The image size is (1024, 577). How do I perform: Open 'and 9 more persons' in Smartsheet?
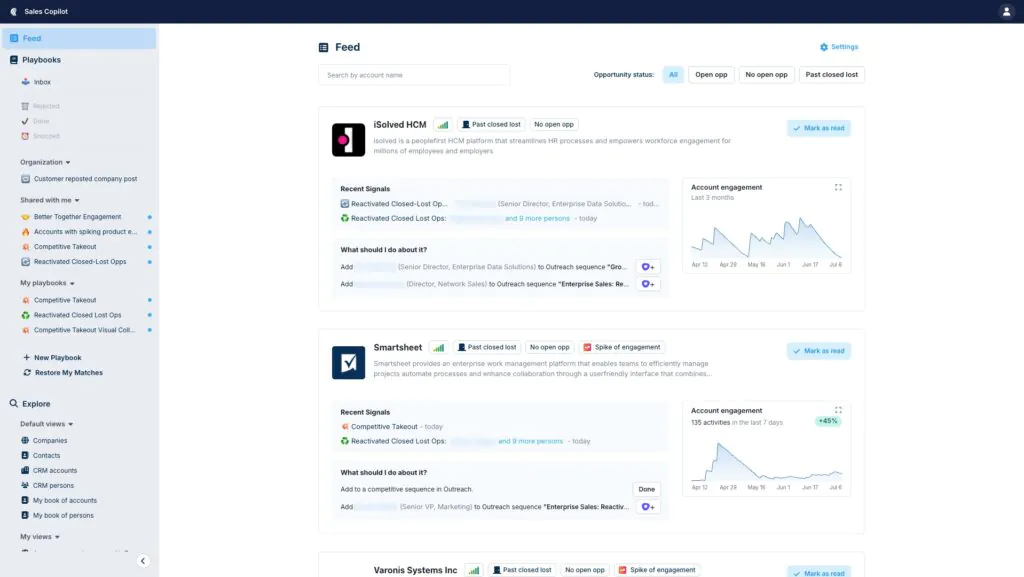tap(530, 441)
